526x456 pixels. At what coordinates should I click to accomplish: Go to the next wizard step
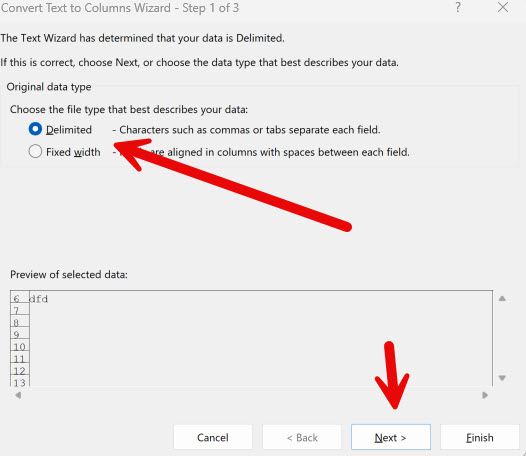tap(391, 437)
